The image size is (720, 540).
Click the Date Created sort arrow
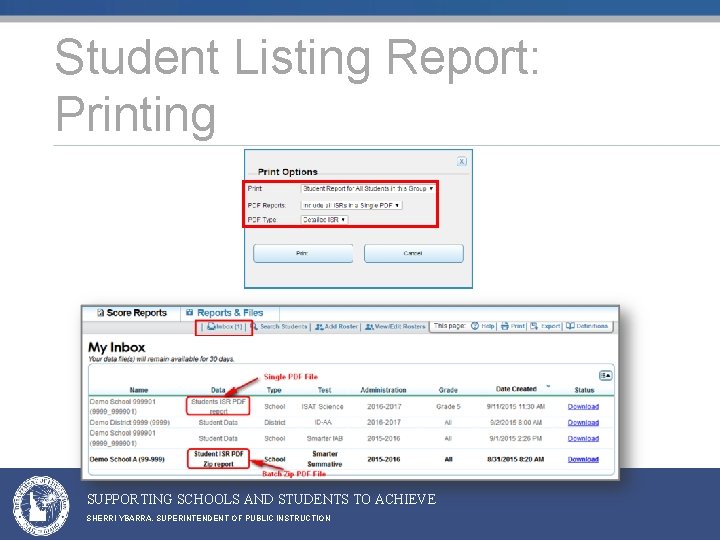(548, 387)
